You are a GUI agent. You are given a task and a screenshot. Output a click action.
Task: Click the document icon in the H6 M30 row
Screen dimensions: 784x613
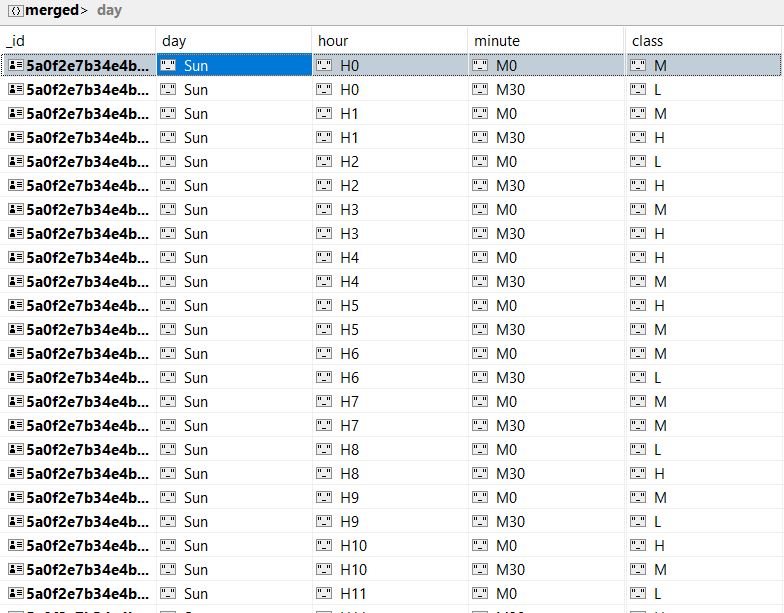click(x=16, y=377)
